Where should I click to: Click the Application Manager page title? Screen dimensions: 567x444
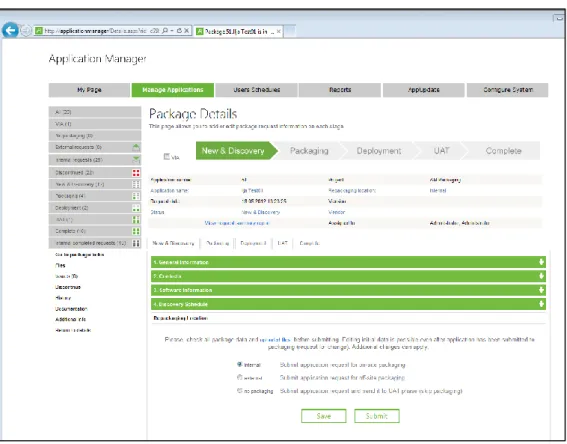click(x=98, y=59)
